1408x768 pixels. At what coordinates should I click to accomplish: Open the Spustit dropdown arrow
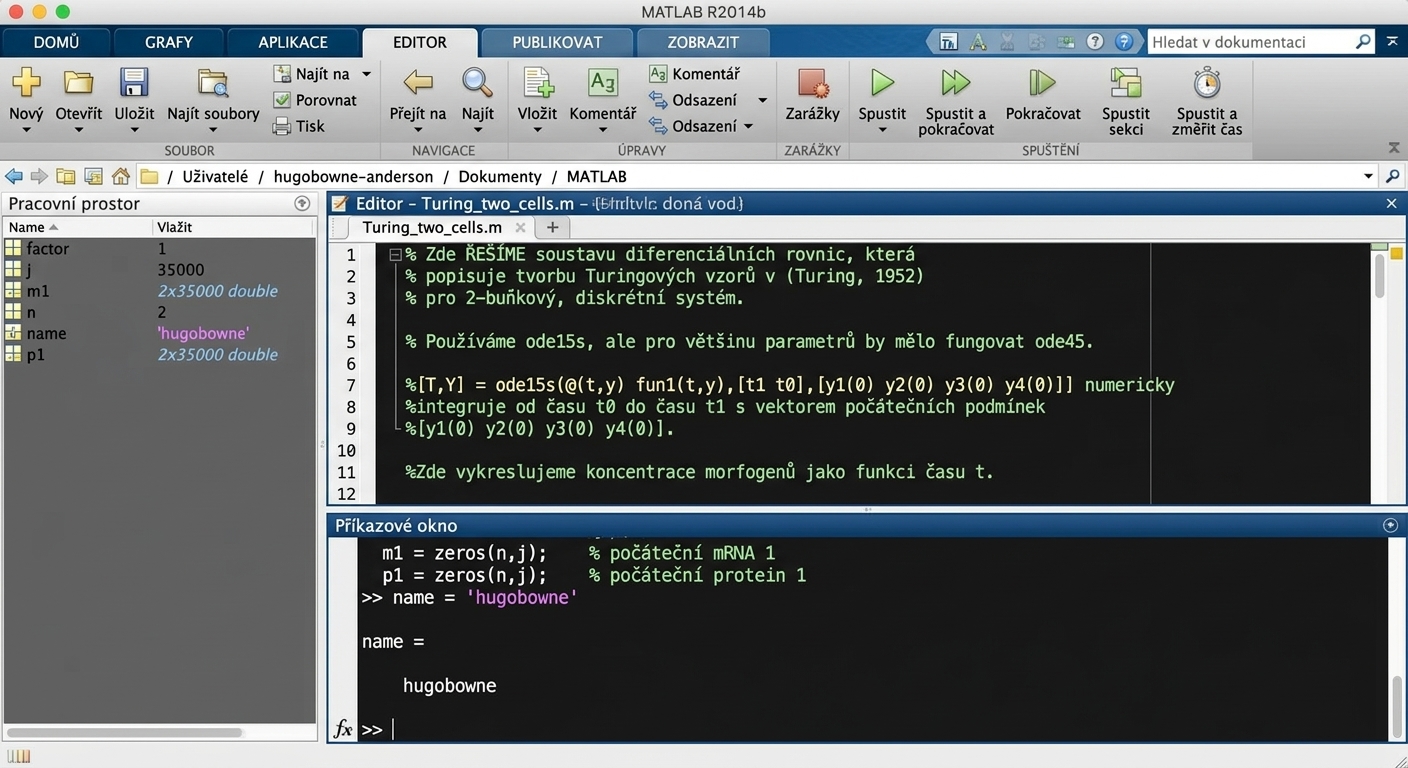pos(882,130)
